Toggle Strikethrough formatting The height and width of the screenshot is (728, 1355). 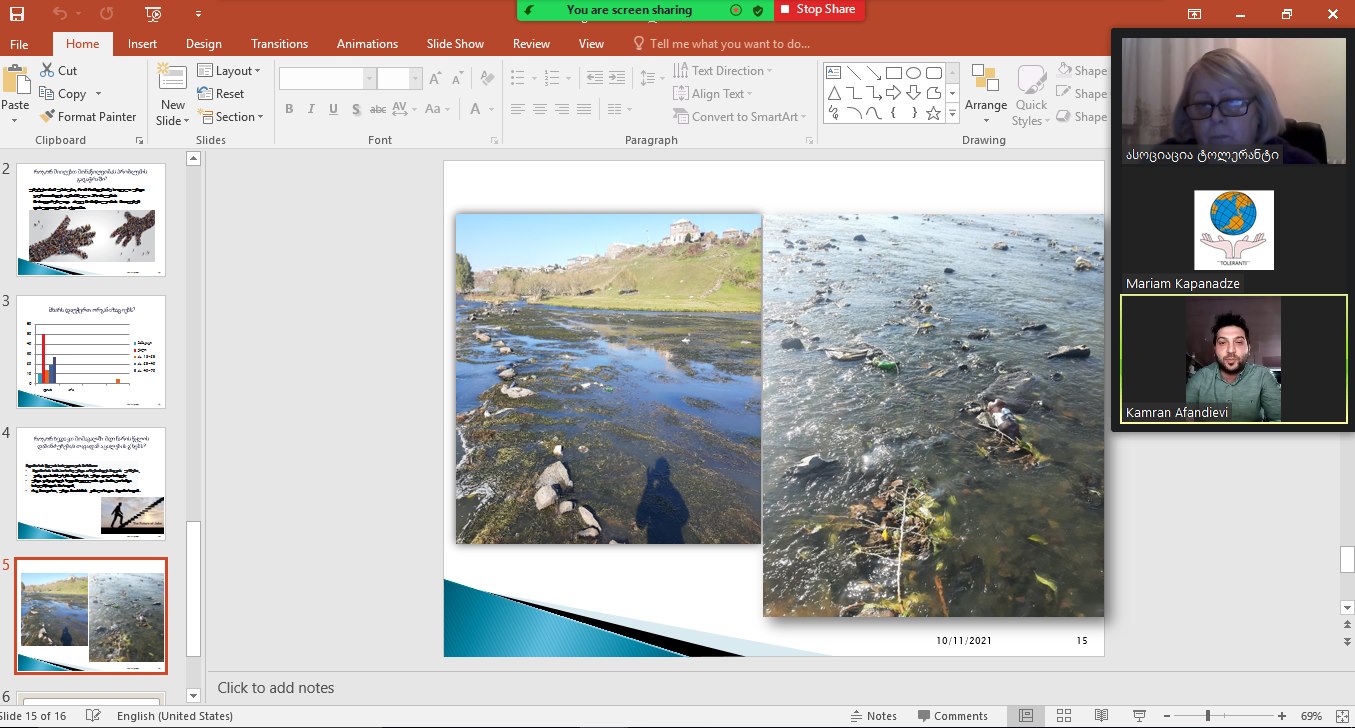[x=378, y=109]
